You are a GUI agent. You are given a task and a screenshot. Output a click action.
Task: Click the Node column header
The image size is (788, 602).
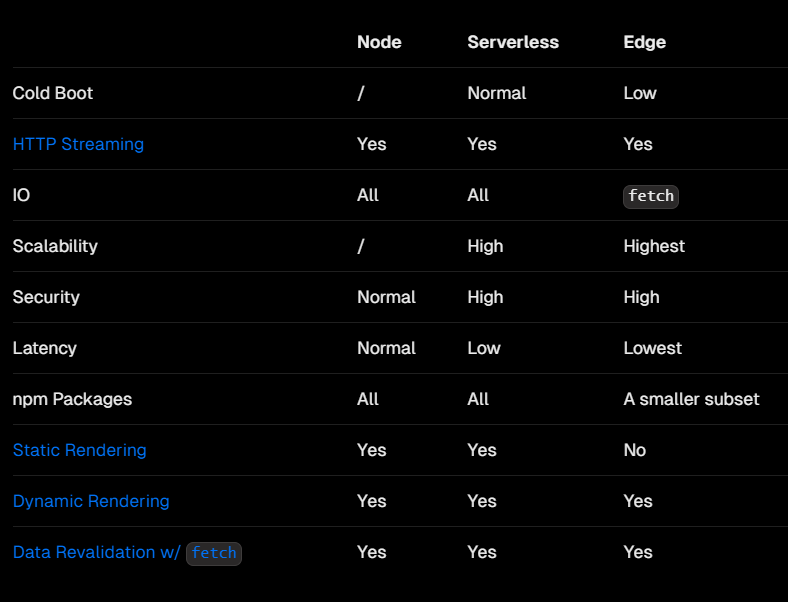point(379,42)
